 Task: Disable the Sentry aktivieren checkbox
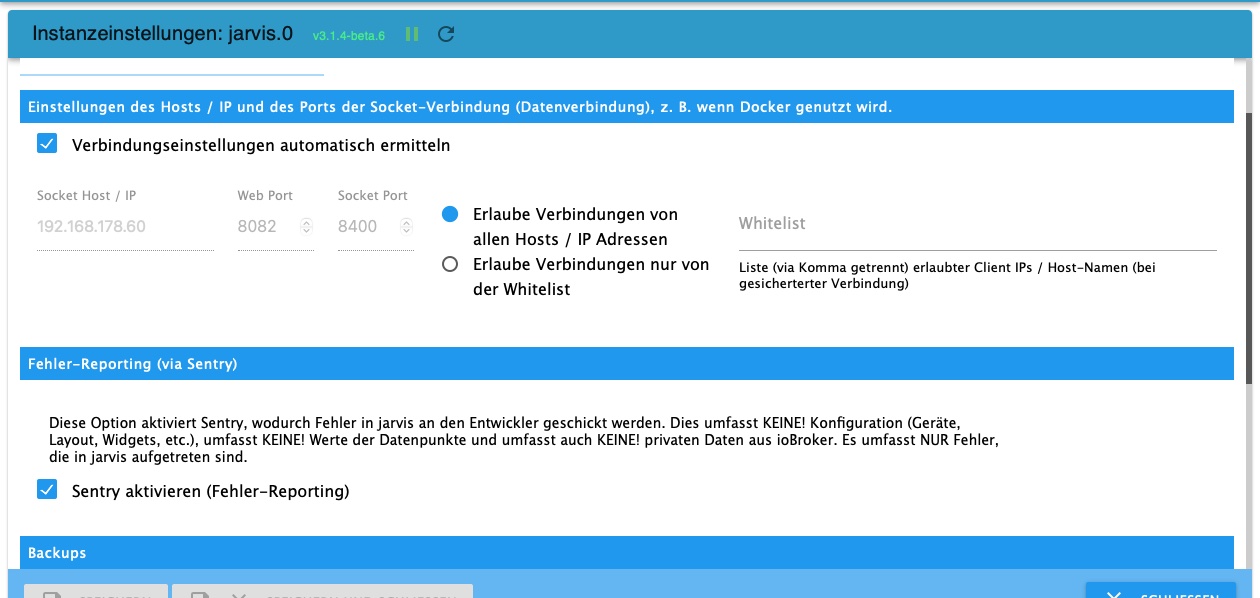(x=45, y=491)
